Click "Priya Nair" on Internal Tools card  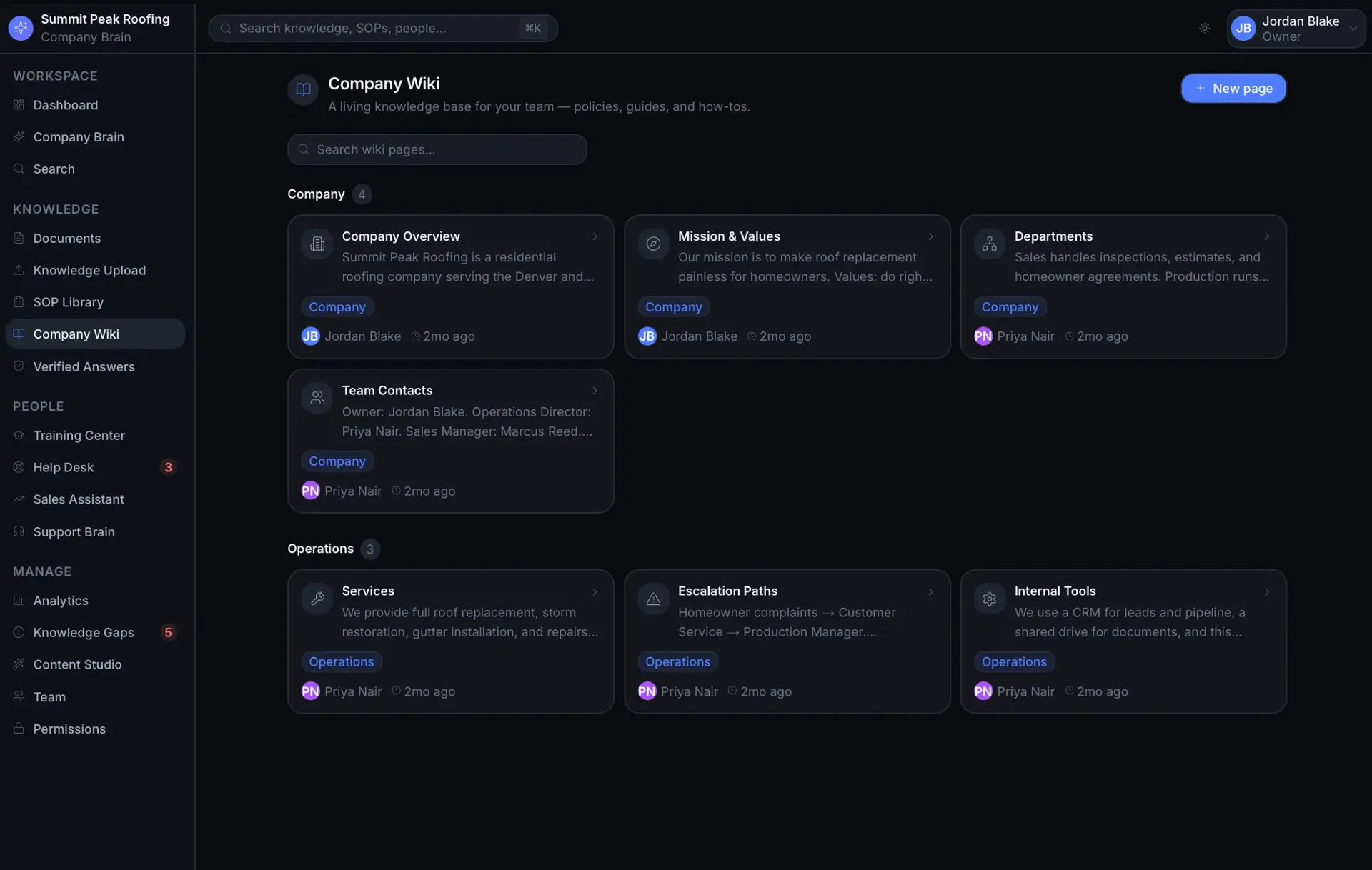coord(1025,691)
